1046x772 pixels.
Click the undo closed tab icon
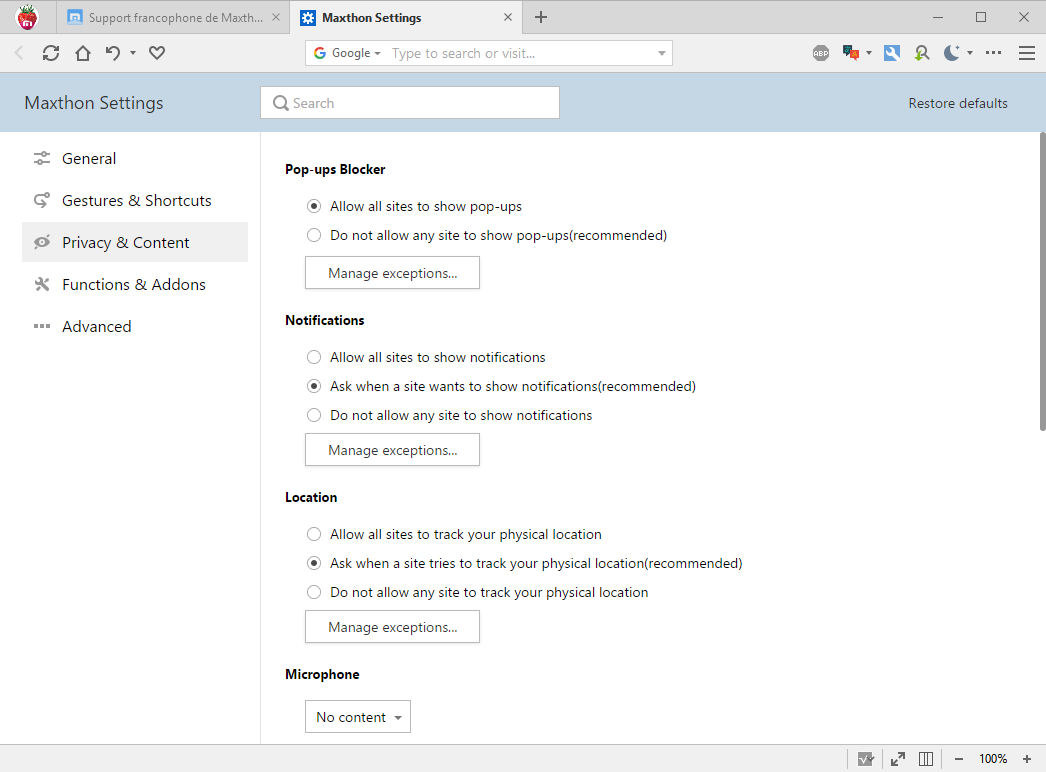[113, 53]
